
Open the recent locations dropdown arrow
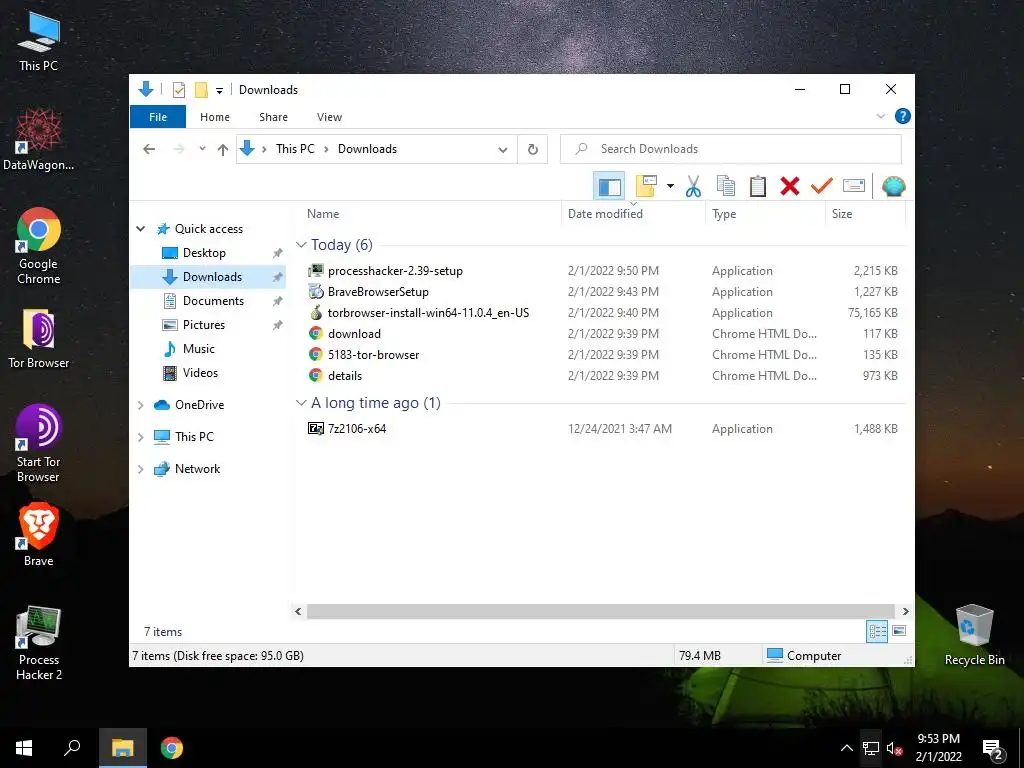point(202,149)
